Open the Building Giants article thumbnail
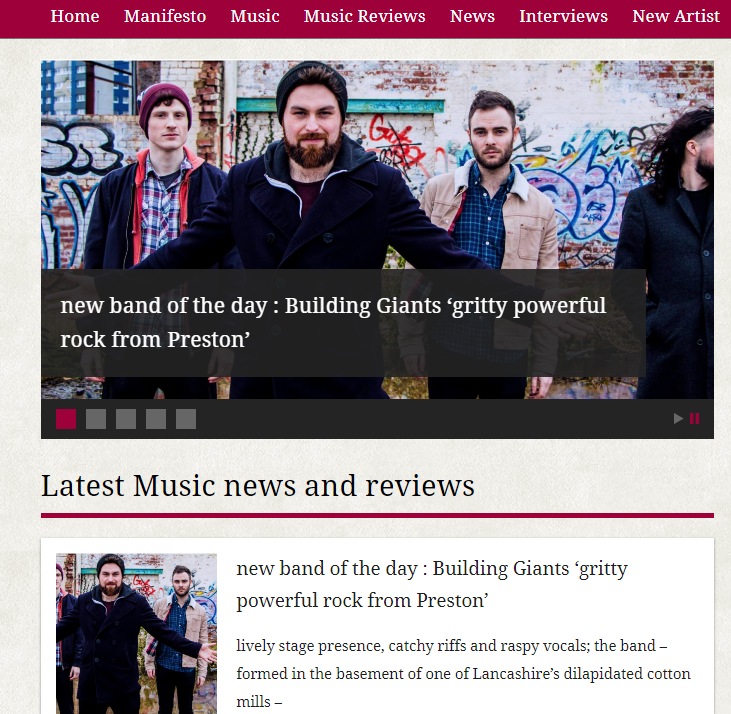Image resolution: width=731 pixels, height=714 pixels. click(x=136, y=633)
